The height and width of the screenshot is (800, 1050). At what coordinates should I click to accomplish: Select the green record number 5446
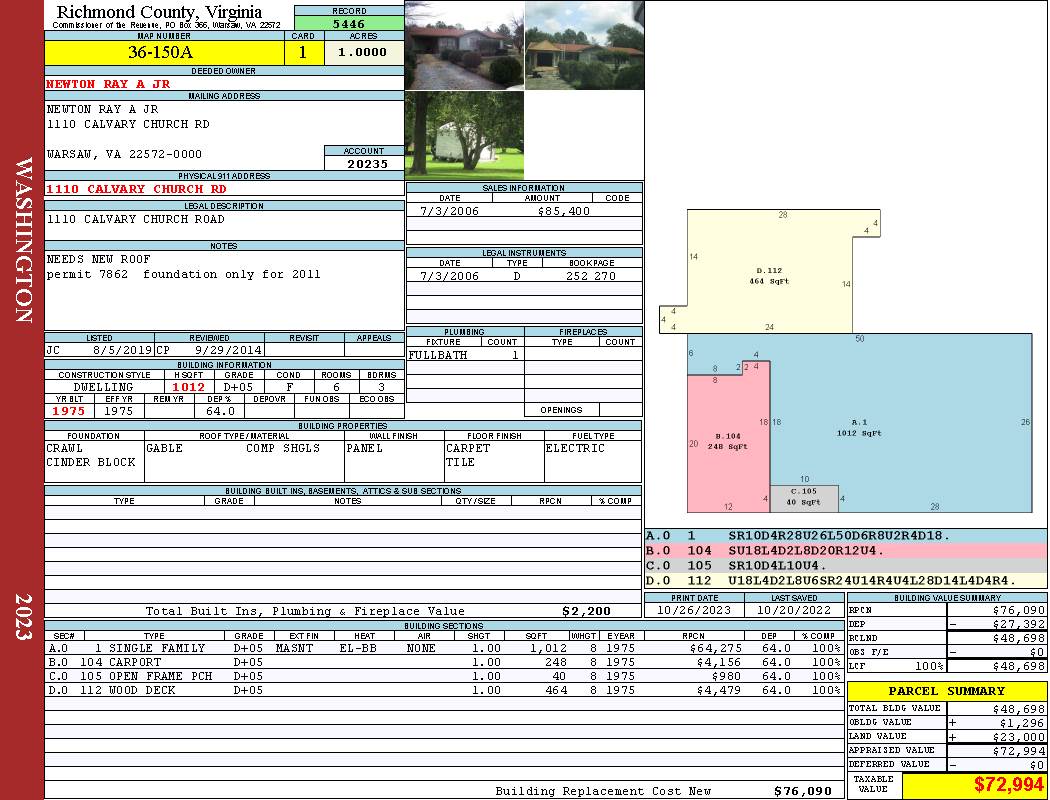(x=349, y=23)
